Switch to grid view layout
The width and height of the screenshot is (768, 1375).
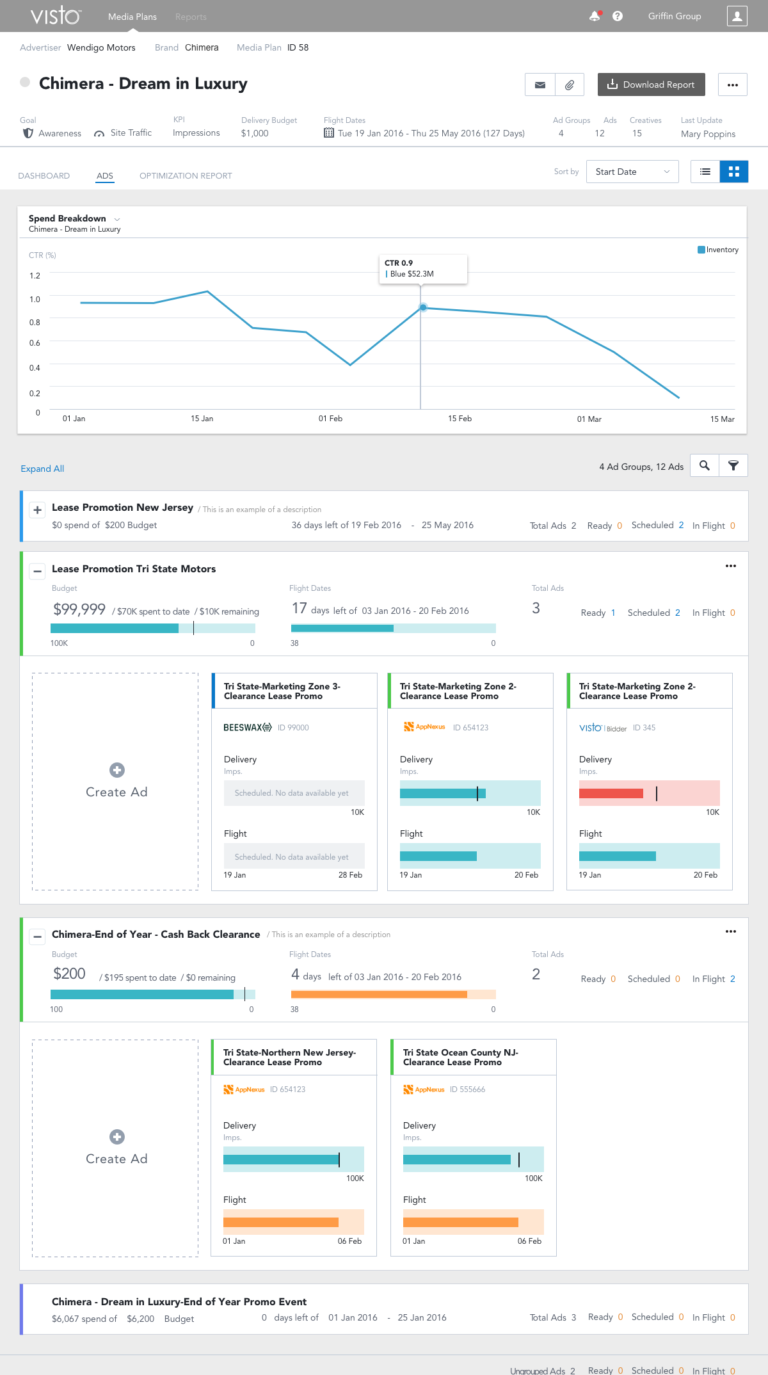[734, 171]
